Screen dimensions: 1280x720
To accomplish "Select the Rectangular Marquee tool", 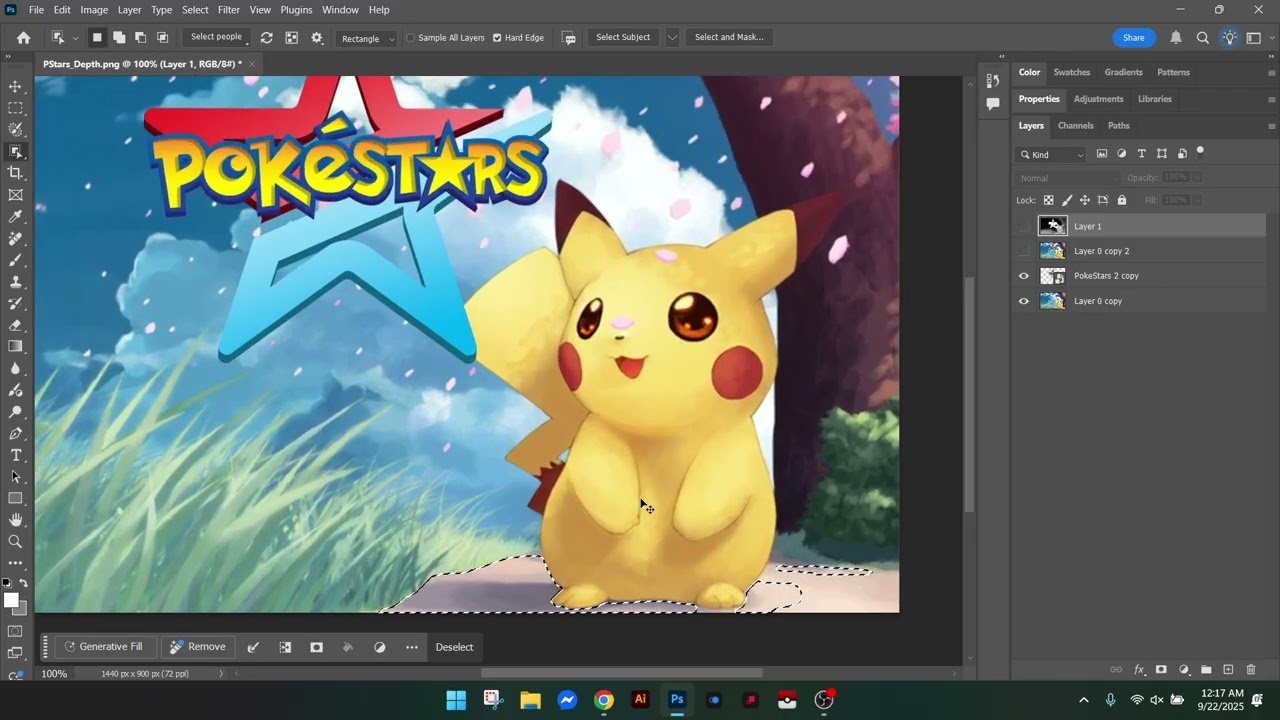I will tap(15, 108).
